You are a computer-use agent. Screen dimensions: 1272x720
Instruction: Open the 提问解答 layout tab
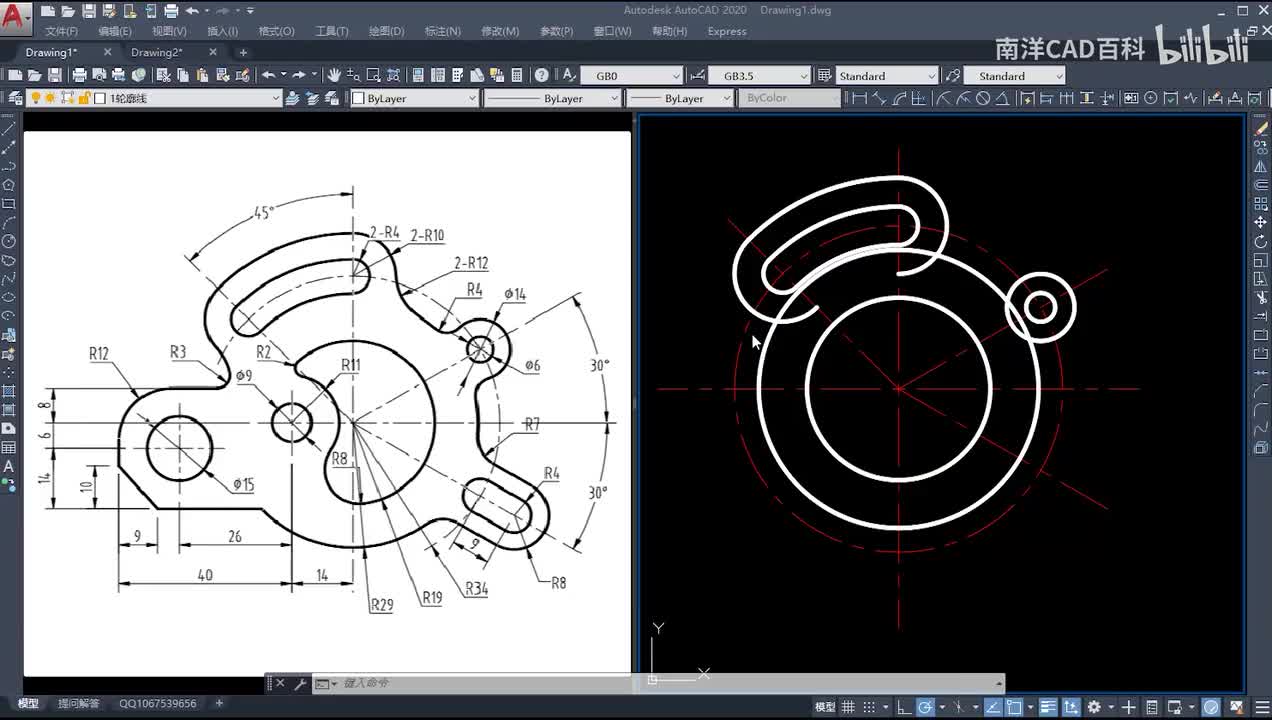79,704
